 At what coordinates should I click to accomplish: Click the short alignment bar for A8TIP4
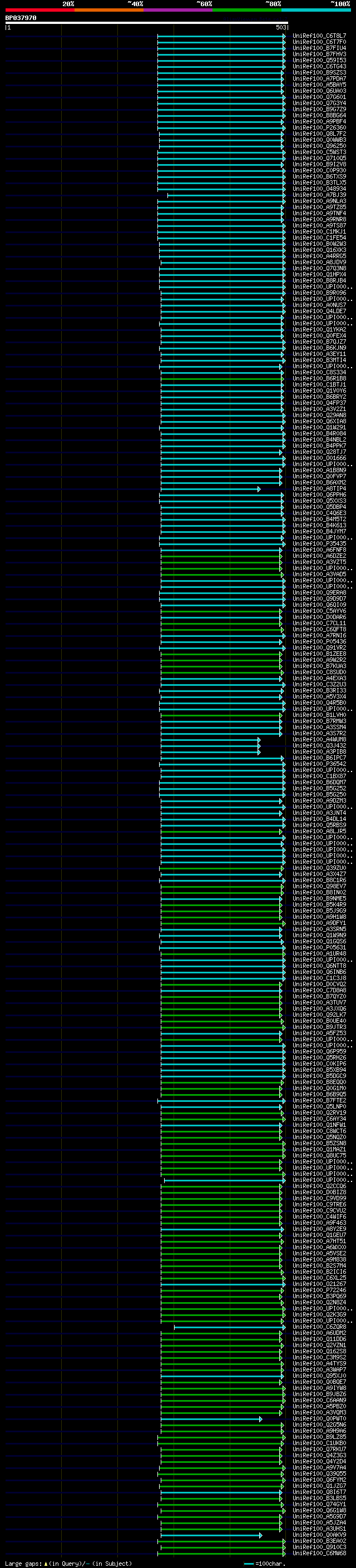tap(211, 489)
